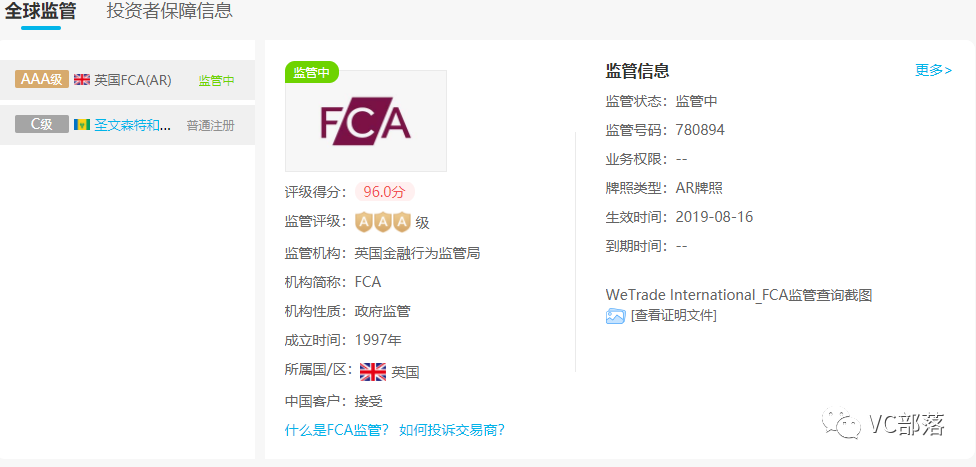The width and height of the screenshot is (976, 467).
Task: Open the 什么是FCA监管? link
Action: tap(337, 430)
